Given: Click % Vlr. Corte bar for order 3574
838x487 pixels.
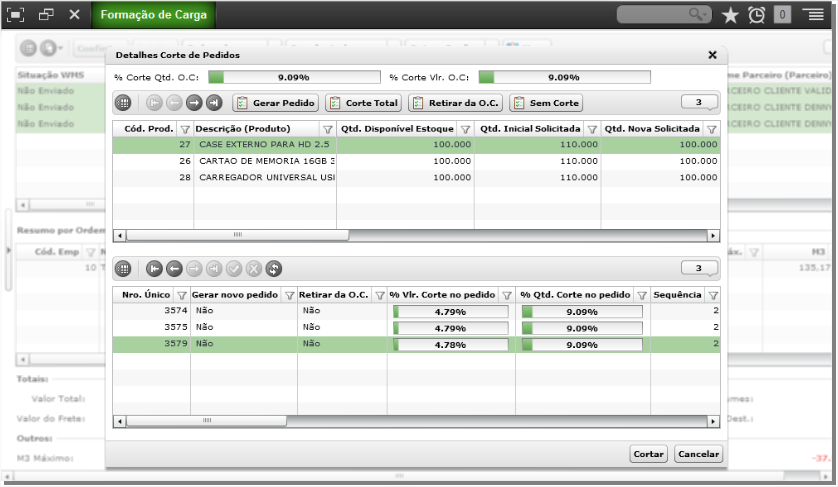Looking at the screenshot, I should pos(451,312).
